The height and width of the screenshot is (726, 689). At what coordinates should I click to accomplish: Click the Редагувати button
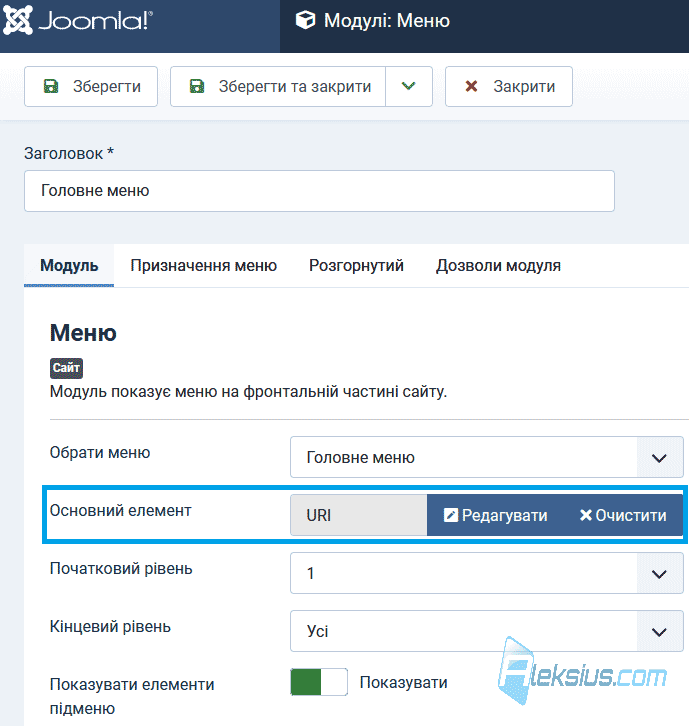495,515
